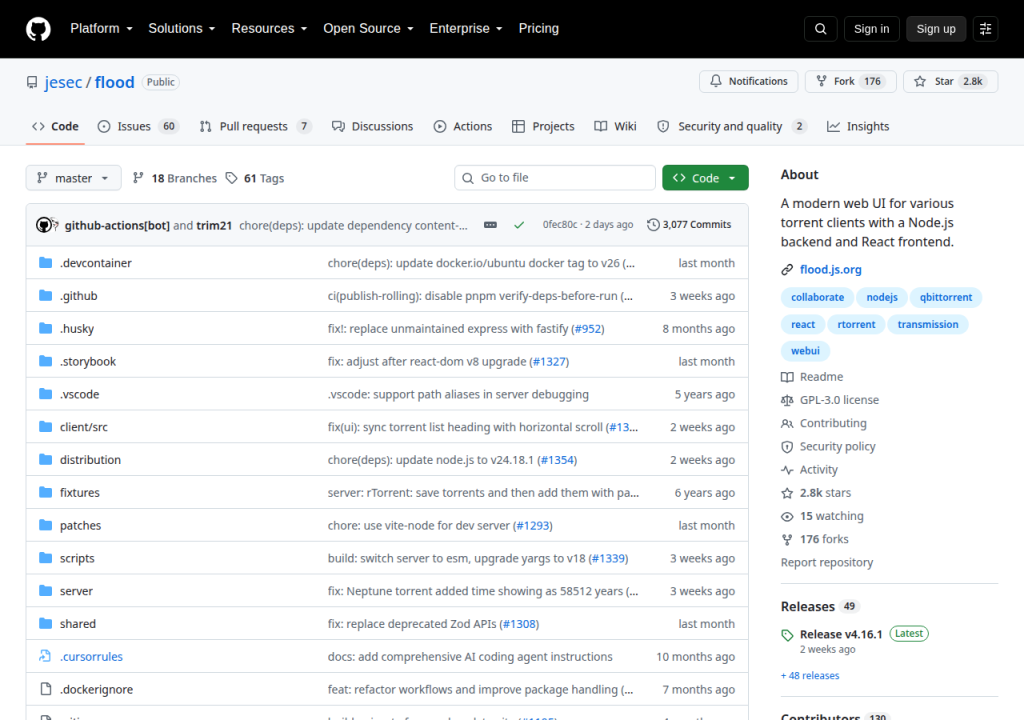Open the shared folder name
This screenshot has height=720, width=1024.
[78, 624]
